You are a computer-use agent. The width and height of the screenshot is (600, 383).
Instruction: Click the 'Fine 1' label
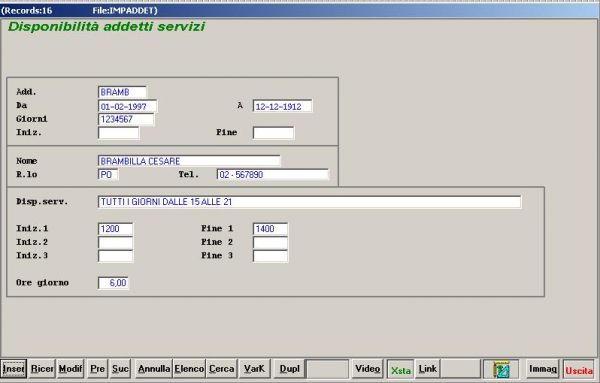coord(217,228)
